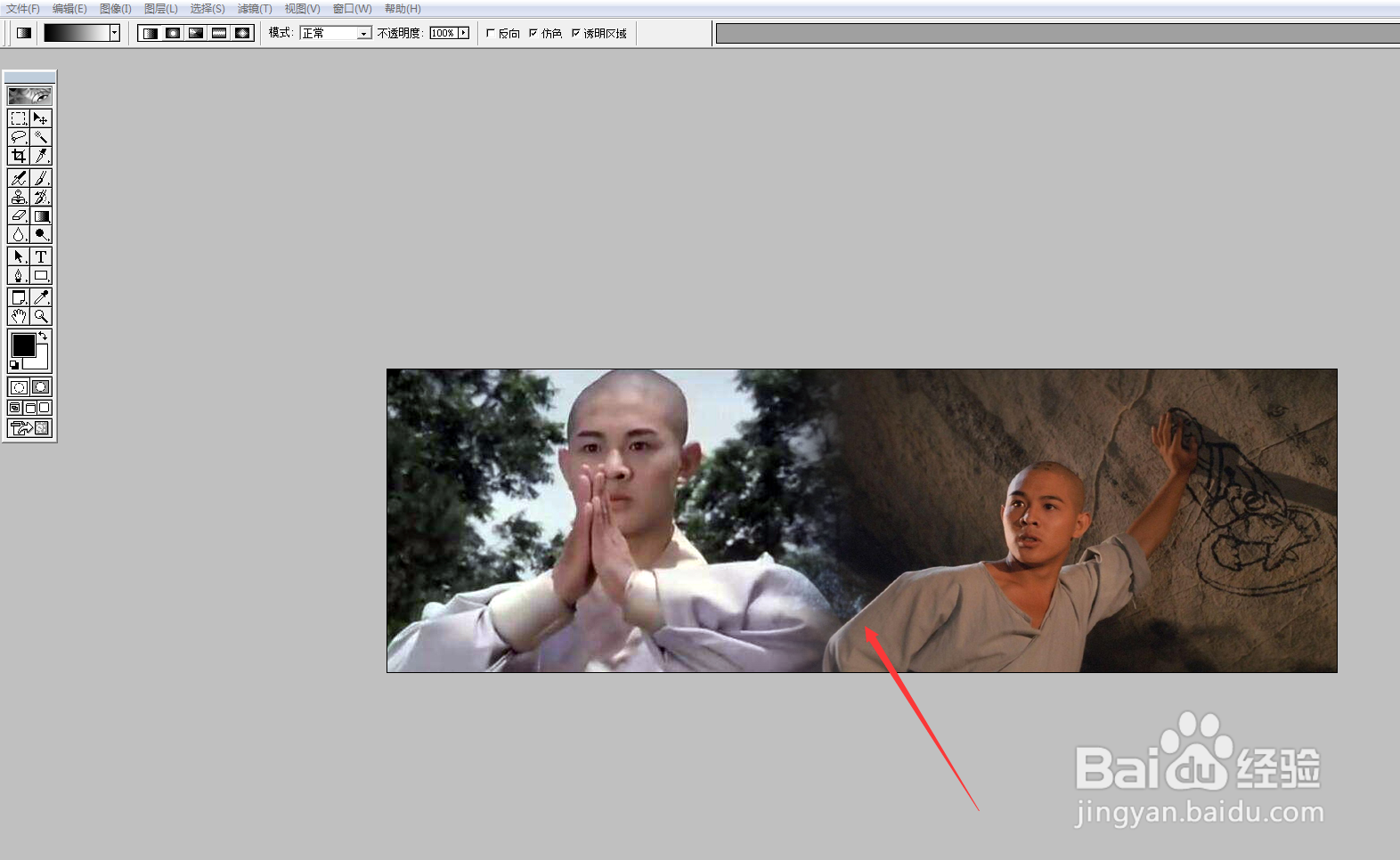Select the Blur tool
The height and width of the screenshot is (860, 1400).
[19, 234]
